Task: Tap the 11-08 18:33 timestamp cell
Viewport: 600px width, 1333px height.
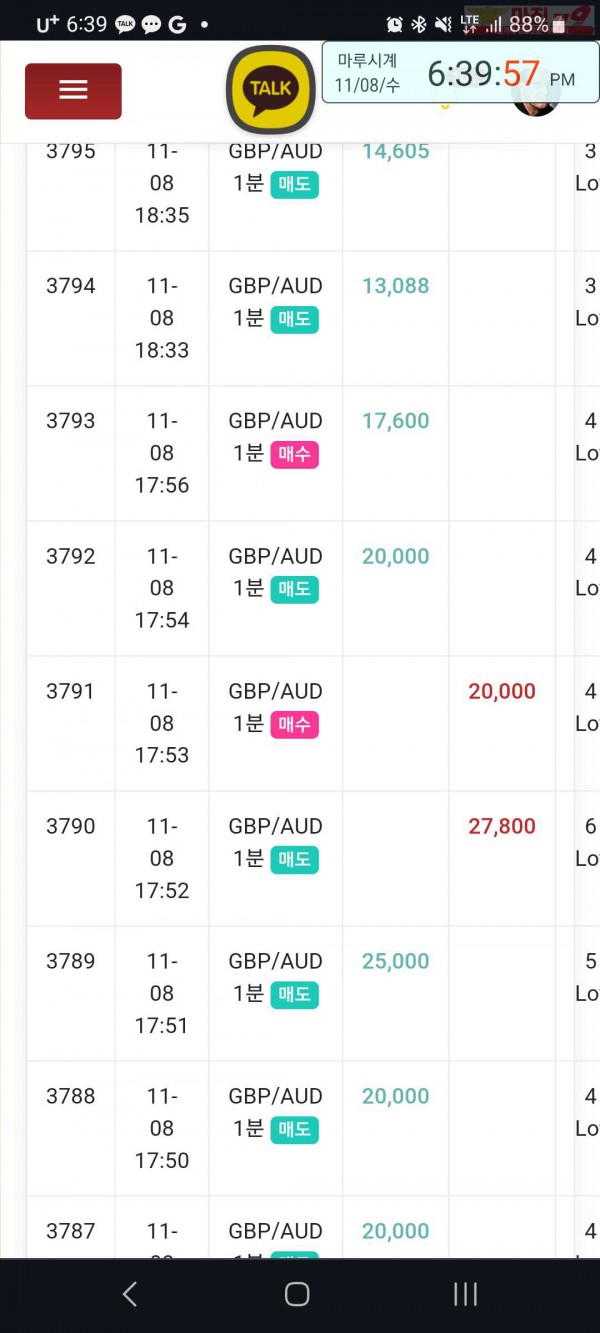Action: [x=162, y=318]
